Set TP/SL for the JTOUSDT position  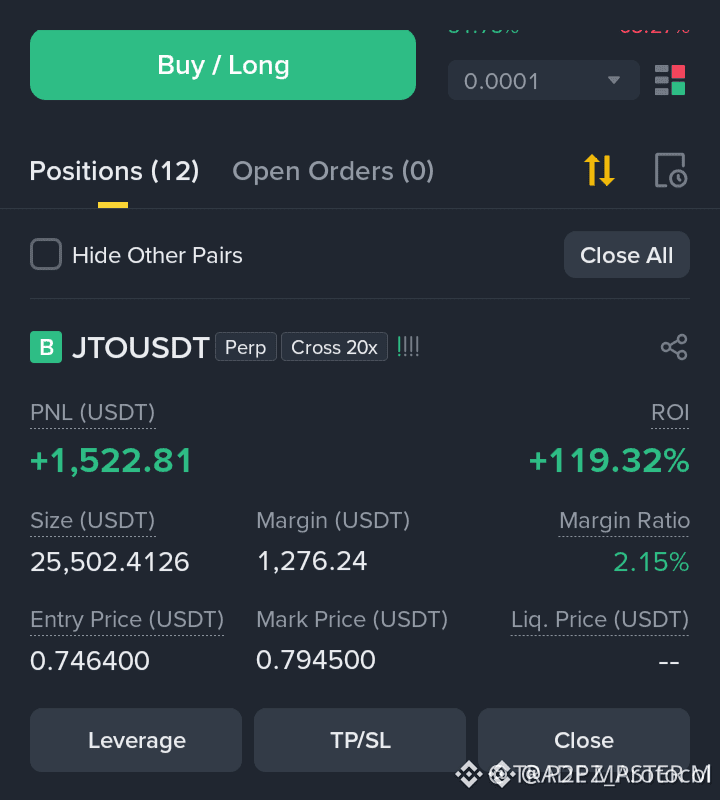[x=360, y=740]
